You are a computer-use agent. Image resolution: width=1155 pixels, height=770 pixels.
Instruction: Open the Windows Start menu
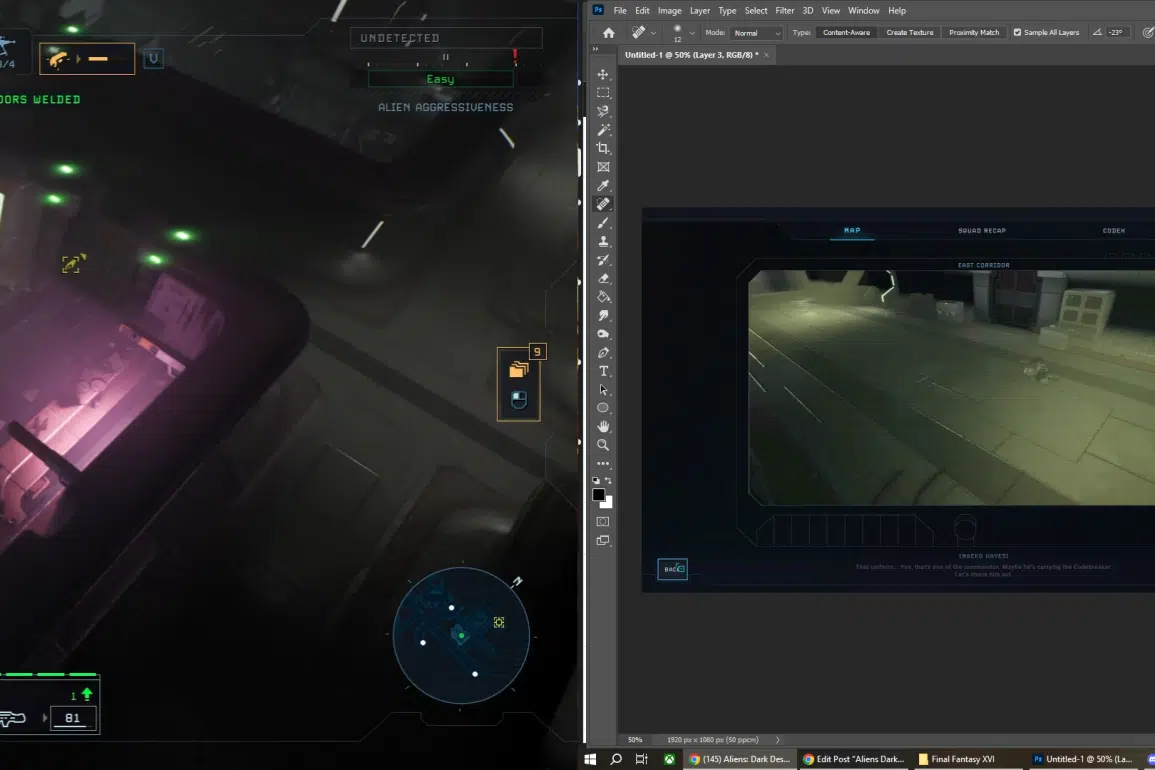tap(590, 759)
